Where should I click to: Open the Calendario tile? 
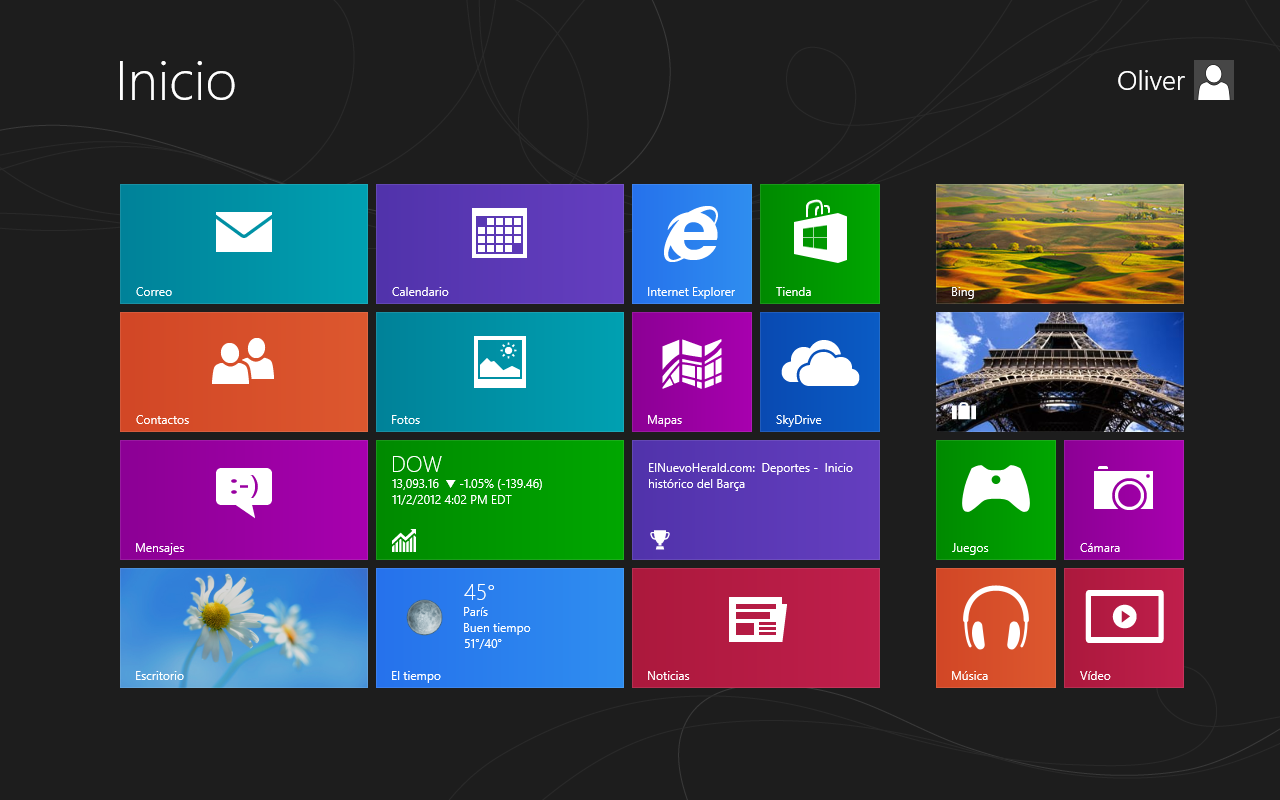tap(500, 244)
